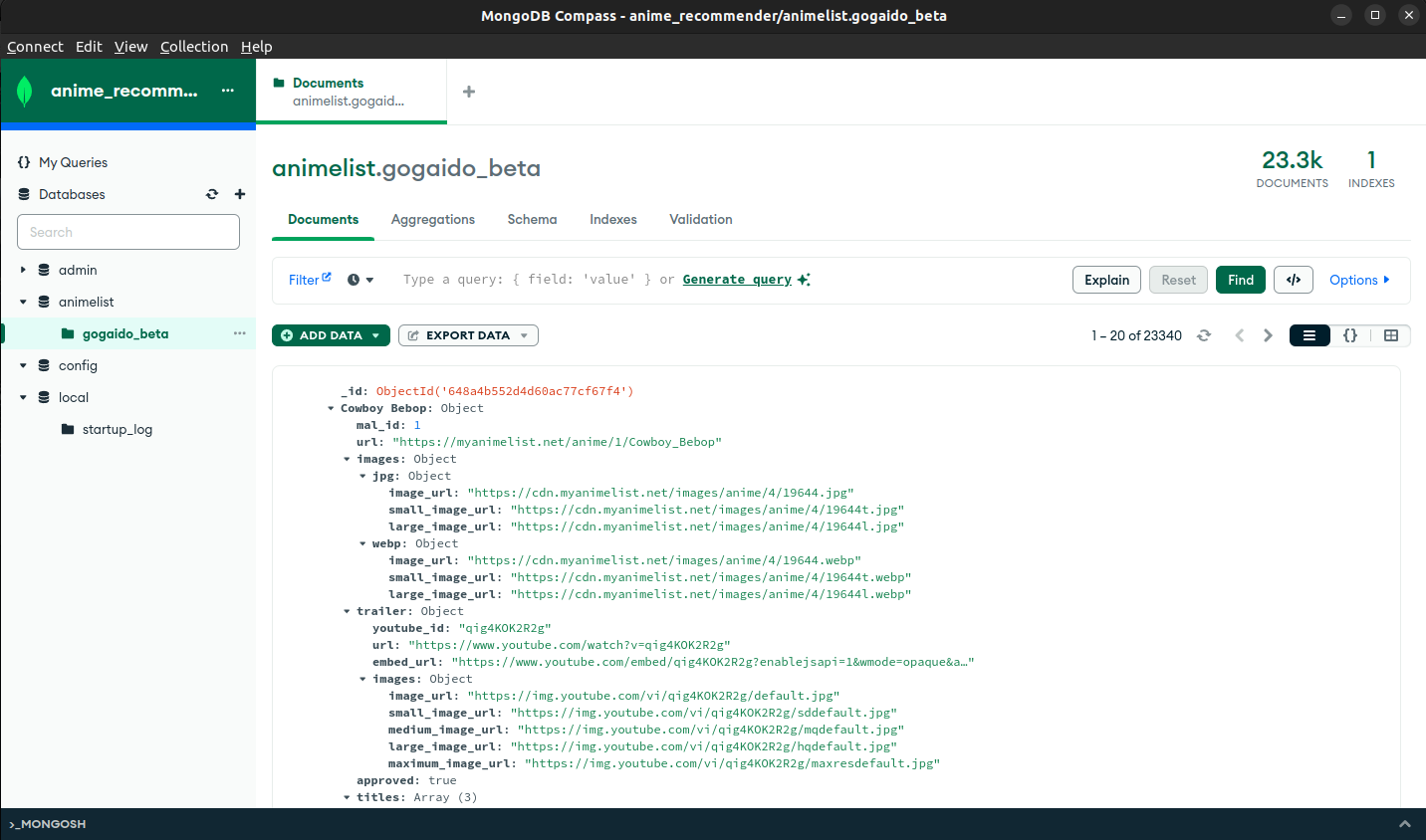
Task: Create a new database with plus icon
Action: [x=240, y=194]
